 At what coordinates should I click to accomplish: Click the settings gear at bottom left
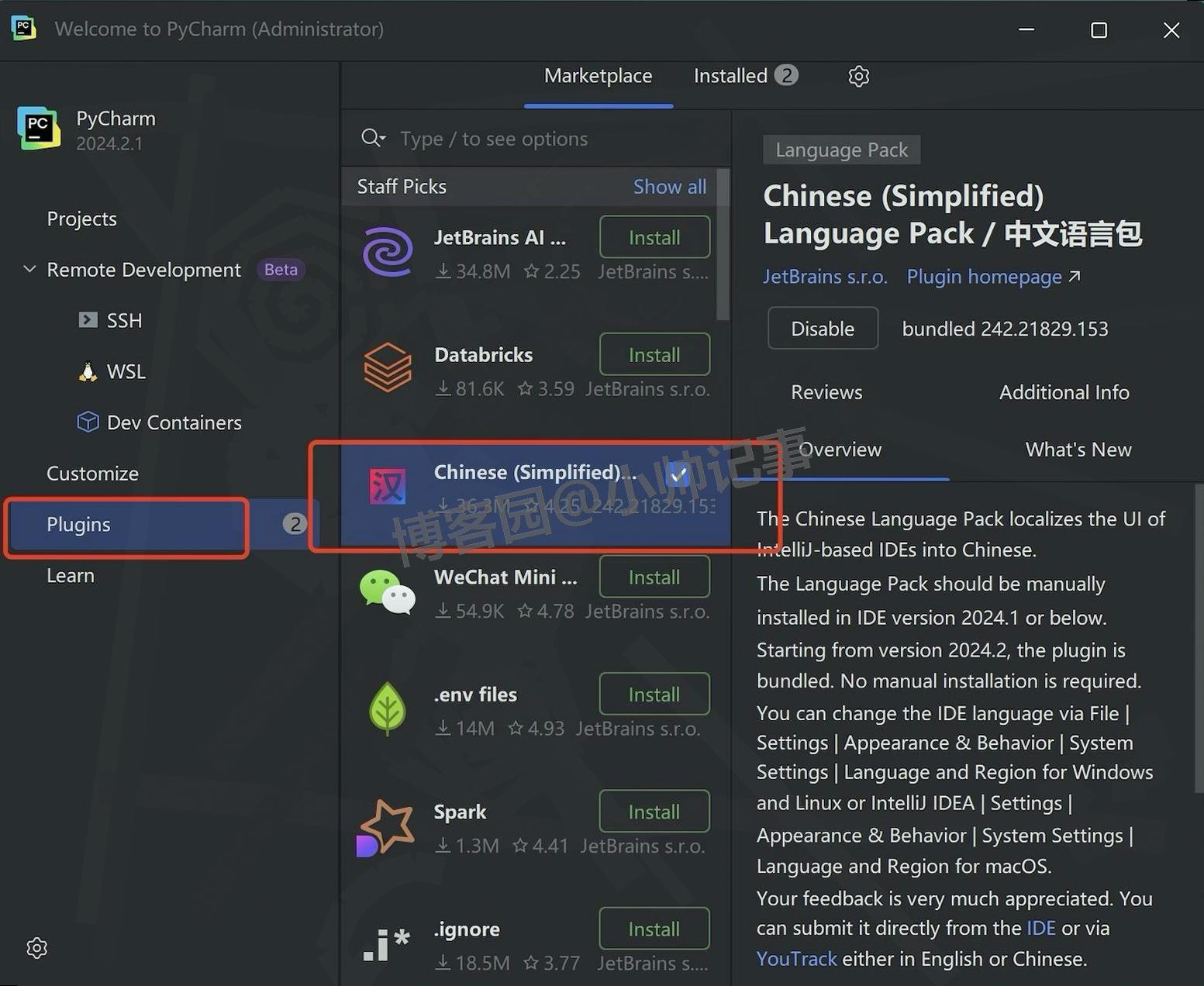click(36, 947)
